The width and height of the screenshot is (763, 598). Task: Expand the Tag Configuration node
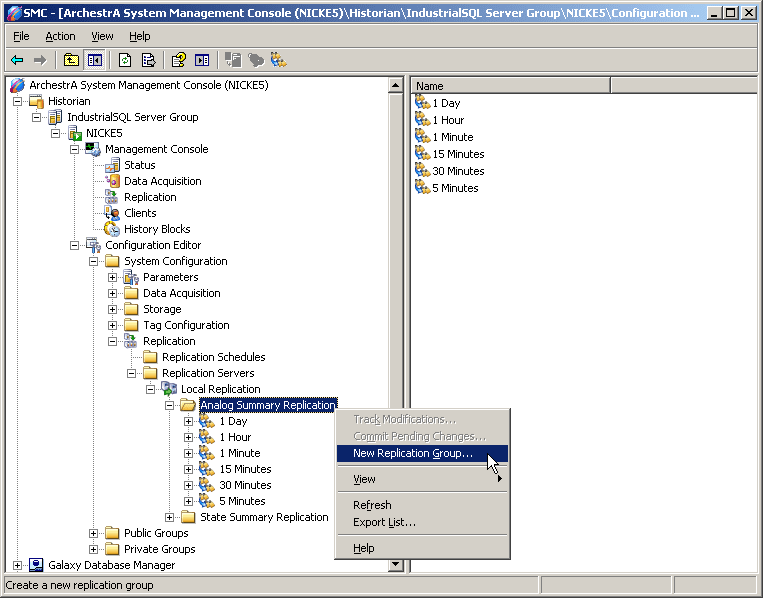coord(112,325)
